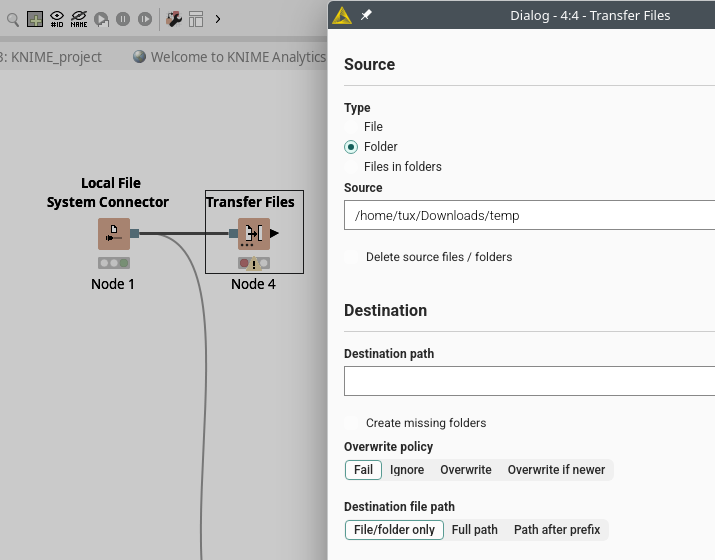Image resolution: width=715 pixels, height=560 pixels.
Task: Click the green plus grid toolbar icon
Action: point(35,18)
